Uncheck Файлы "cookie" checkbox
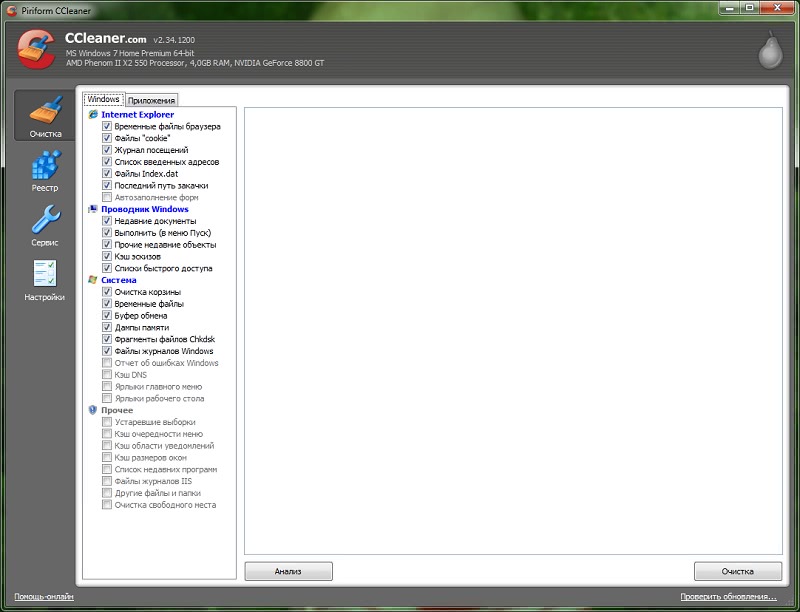The height and width of the screenshot is (612, 800). point(107,138)
